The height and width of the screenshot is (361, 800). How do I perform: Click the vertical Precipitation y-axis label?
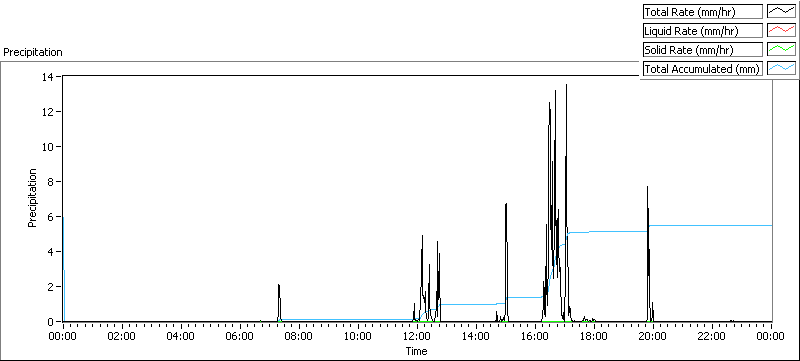(32, 198)
